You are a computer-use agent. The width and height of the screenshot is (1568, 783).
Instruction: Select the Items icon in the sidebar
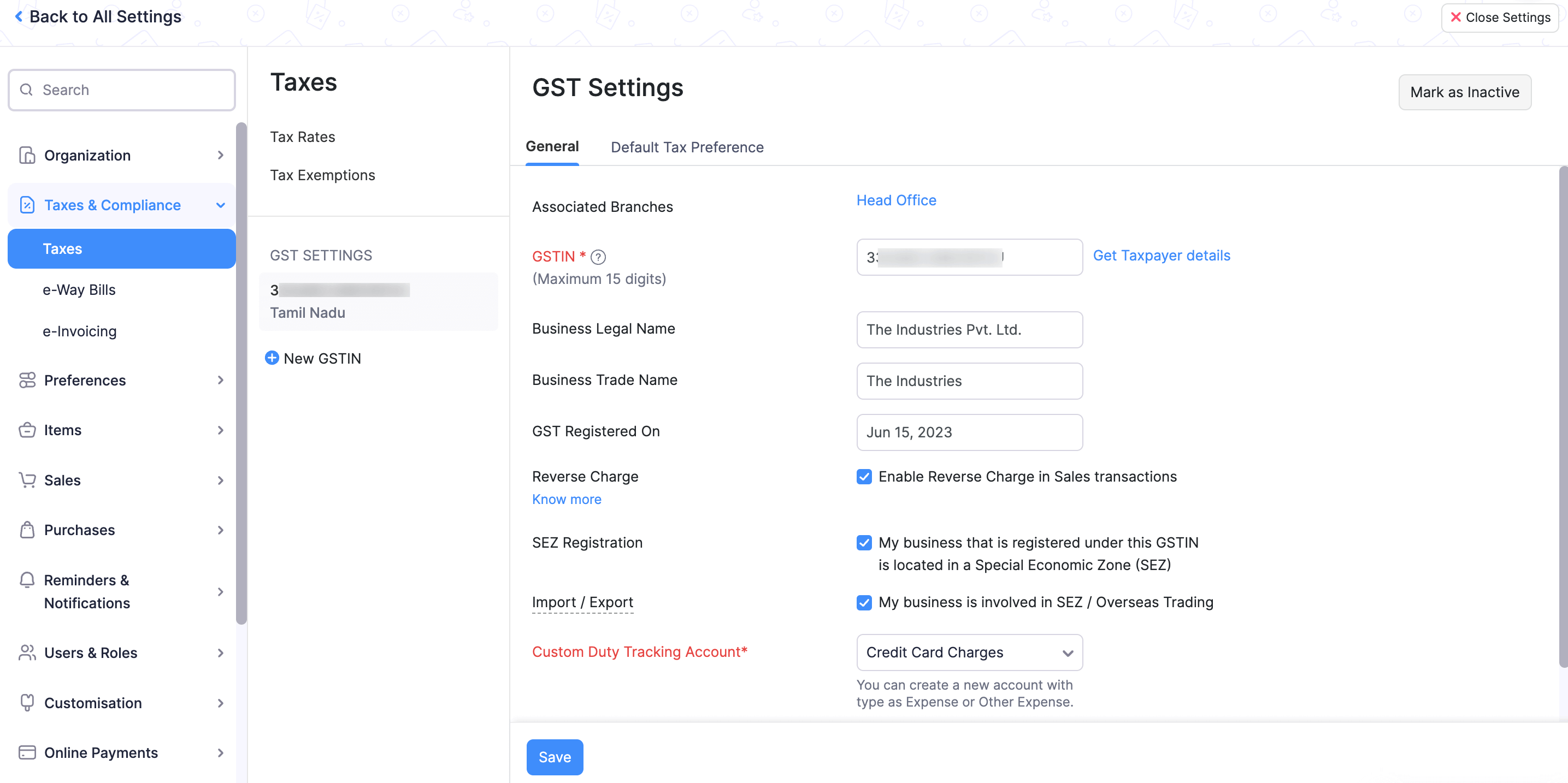[26, 430]
